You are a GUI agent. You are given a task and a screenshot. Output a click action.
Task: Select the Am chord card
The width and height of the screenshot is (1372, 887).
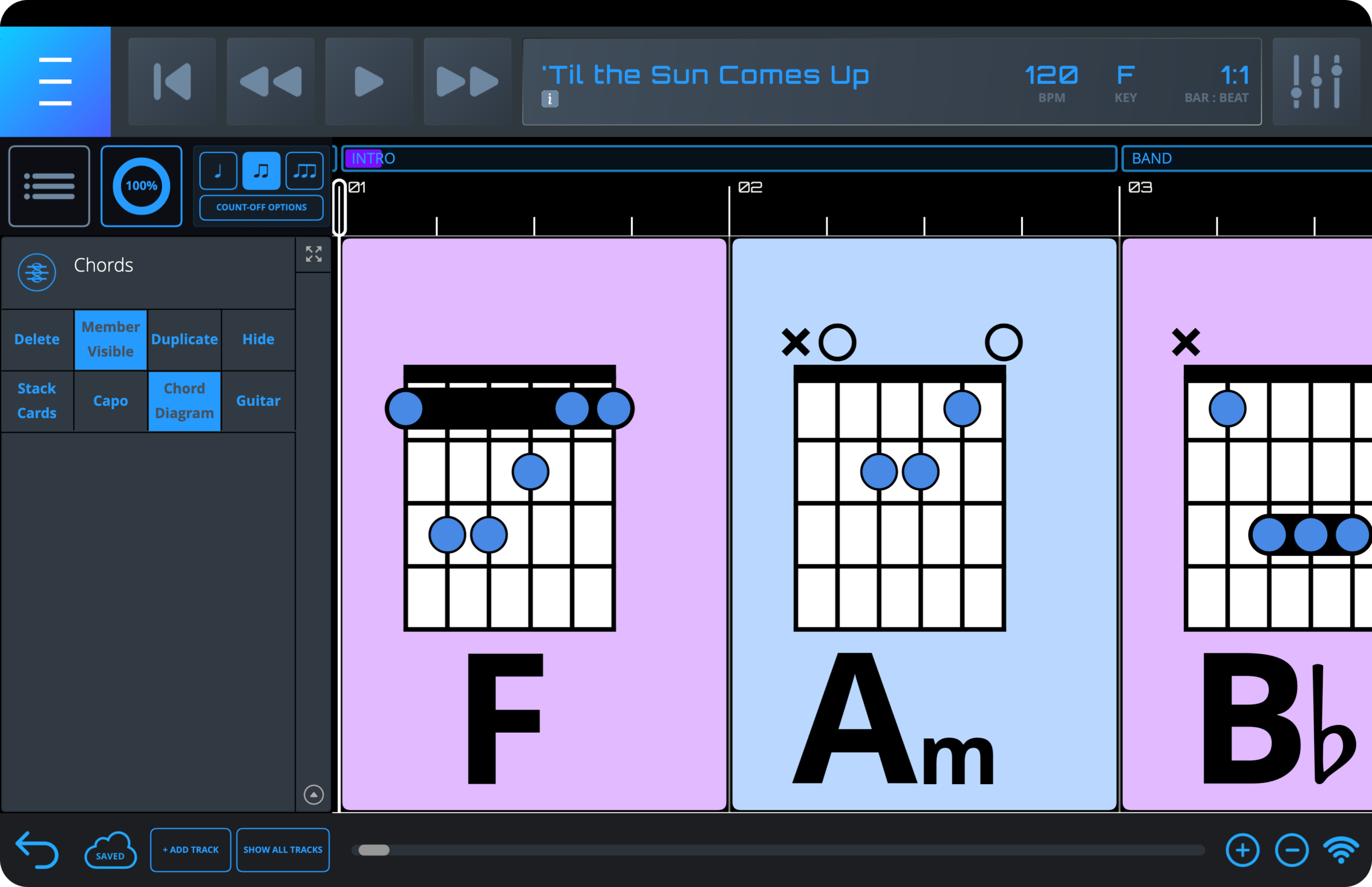pyautogui.click(x=924, y=524)
